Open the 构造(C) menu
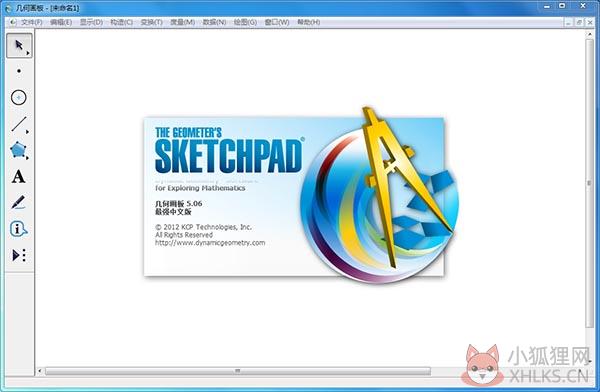This screenshot has width=600, height=392. pyautogui.click(x=121, y=22)
